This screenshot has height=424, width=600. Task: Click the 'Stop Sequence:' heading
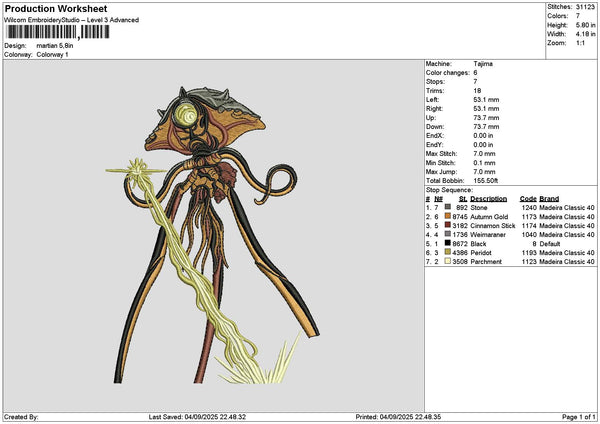click(449, 190)
